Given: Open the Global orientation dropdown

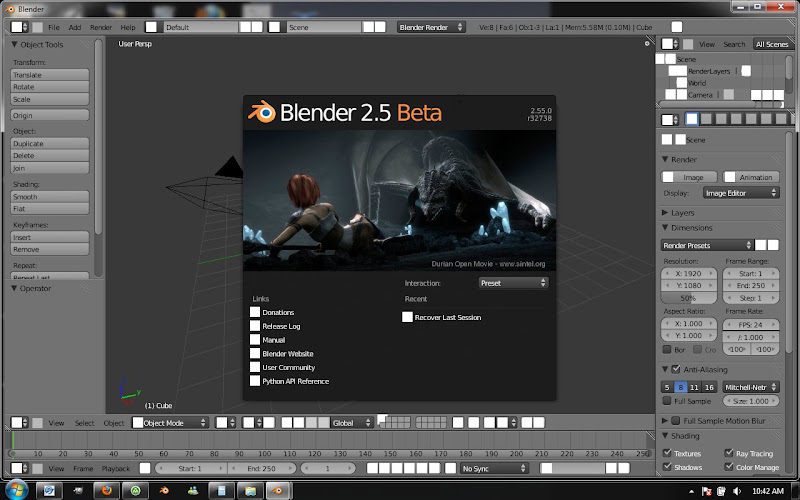Looking at the screenshot, I should pyautogui.click(x=352, y=422).
